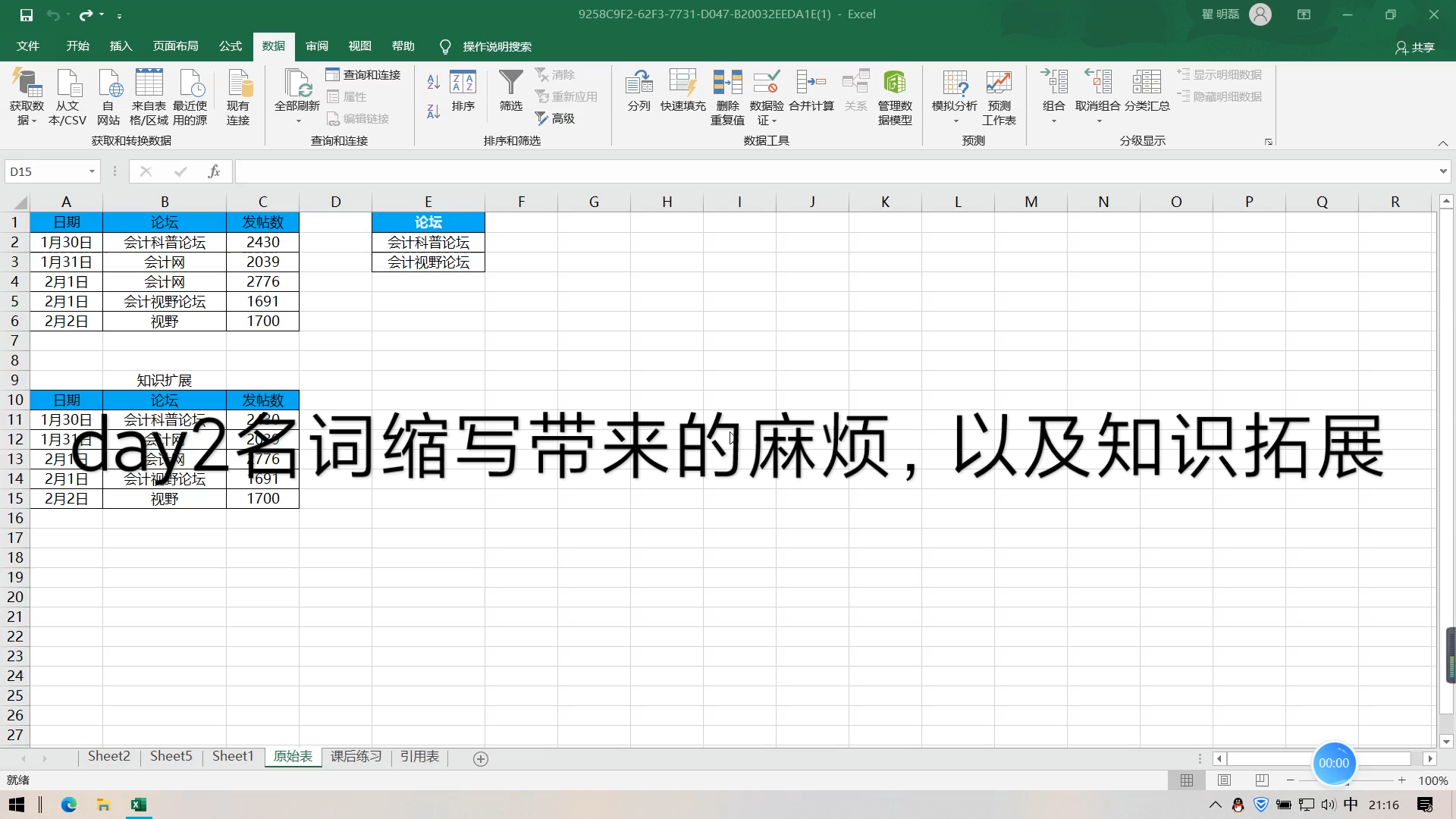Switch to Page Break Preview

pos(1262,780)
